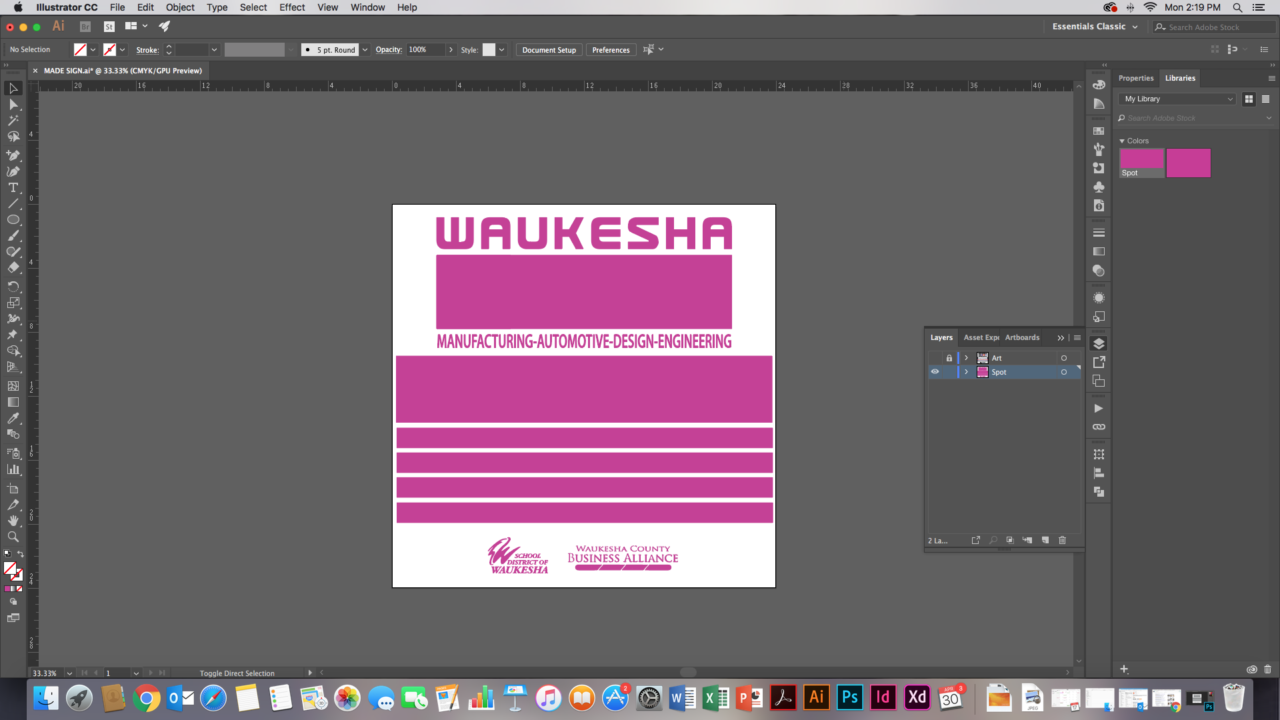The height and width of the screenshot is (720, 1280).
Task: Open the Effect menu
Action: coord(292,7)
